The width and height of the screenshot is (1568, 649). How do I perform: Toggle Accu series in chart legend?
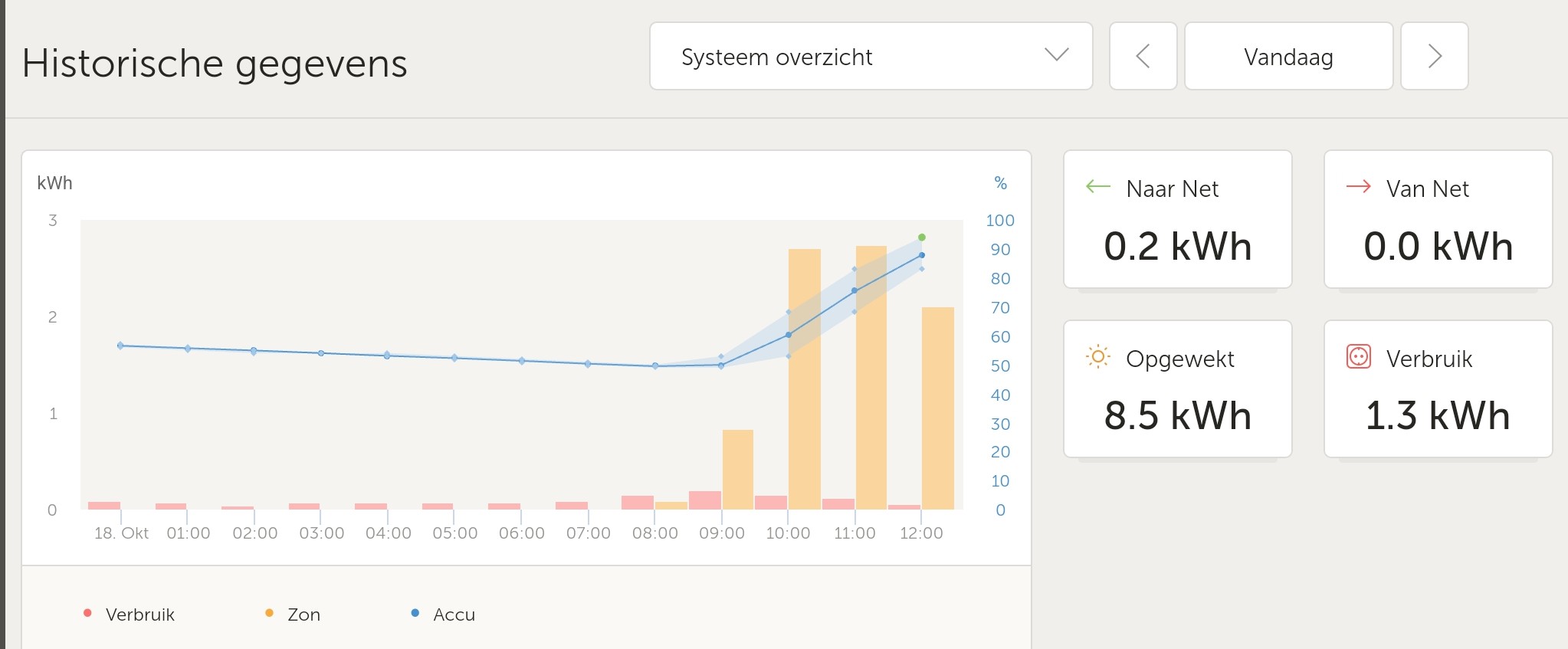[453, 615]
